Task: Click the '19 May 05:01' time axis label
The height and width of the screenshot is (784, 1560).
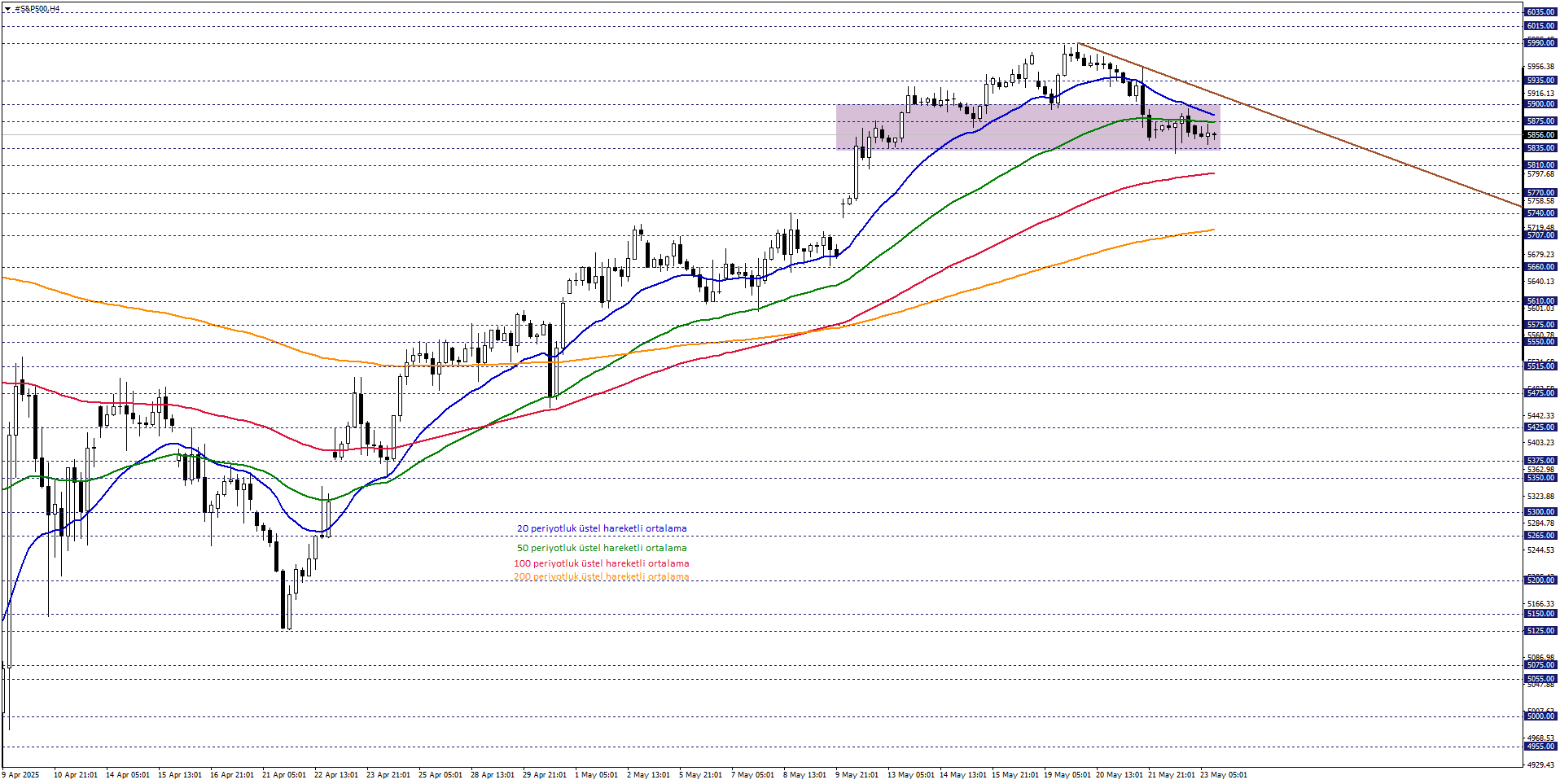Action: [x=1067, y=775]
